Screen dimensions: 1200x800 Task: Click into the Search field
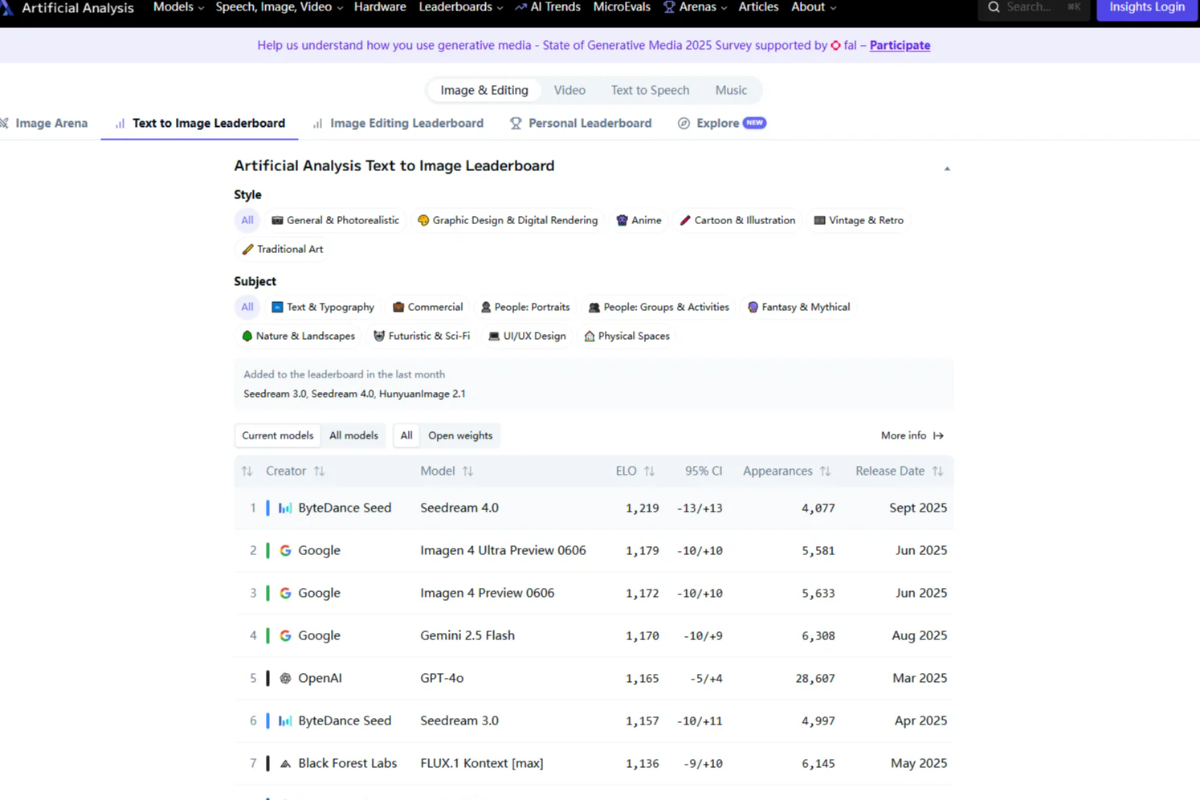tap(1033, 8)
